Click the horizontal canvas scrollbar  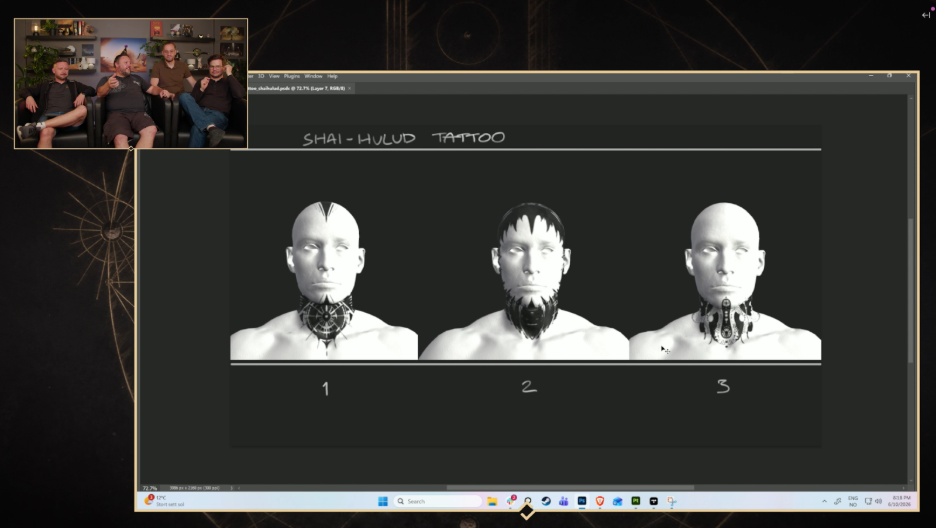[570, 487]
